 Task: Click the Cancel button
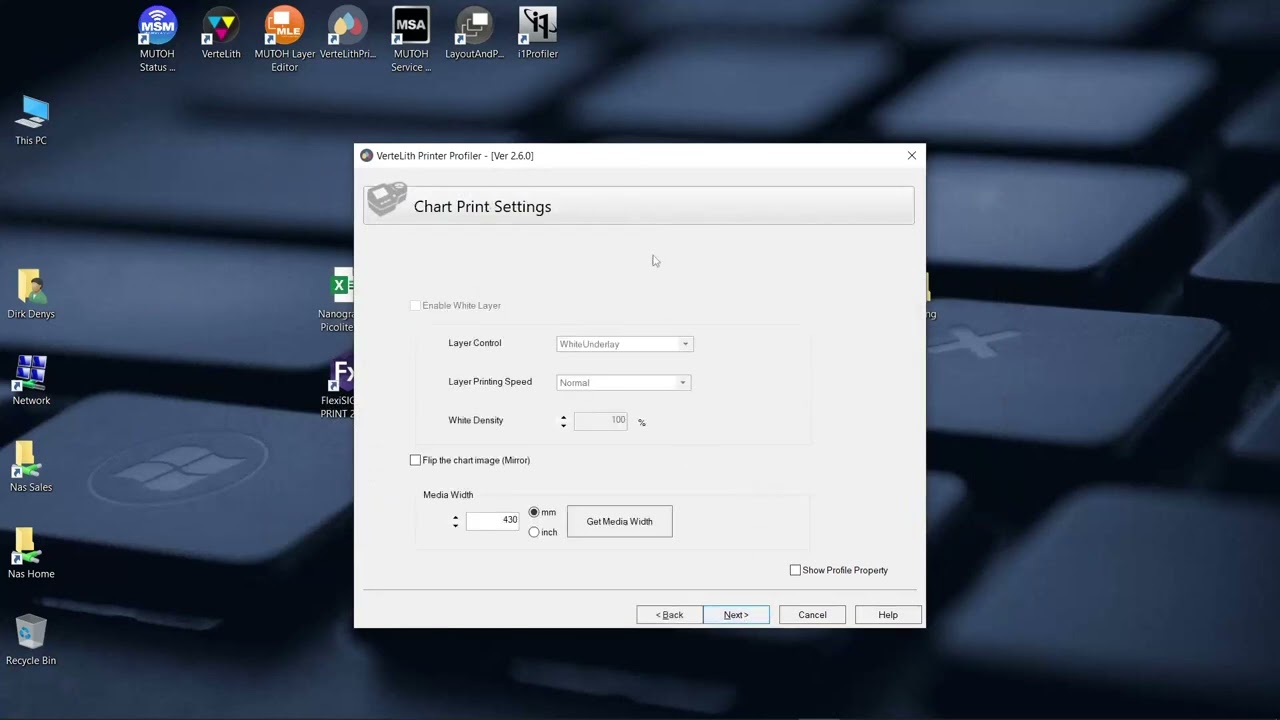tap(812, 615)
